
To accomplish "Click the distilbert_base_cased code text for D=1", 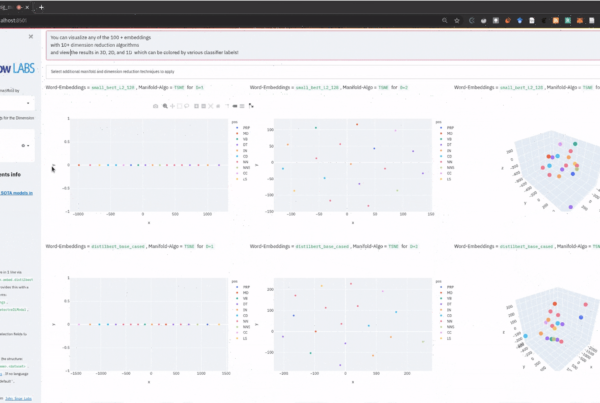I will coord(118,246).
